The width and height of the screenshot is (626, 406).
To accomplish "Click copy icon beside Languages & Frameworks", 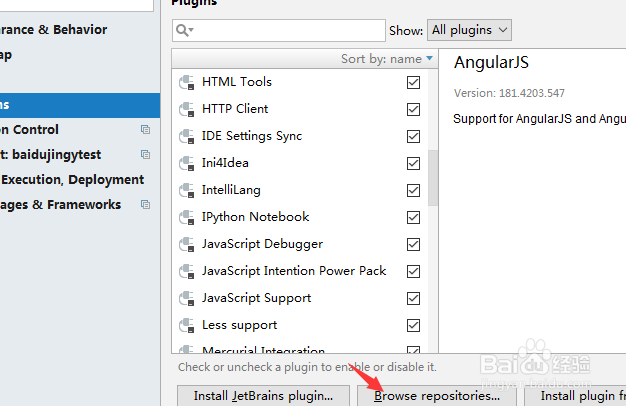I will click(x=145, y=205).
